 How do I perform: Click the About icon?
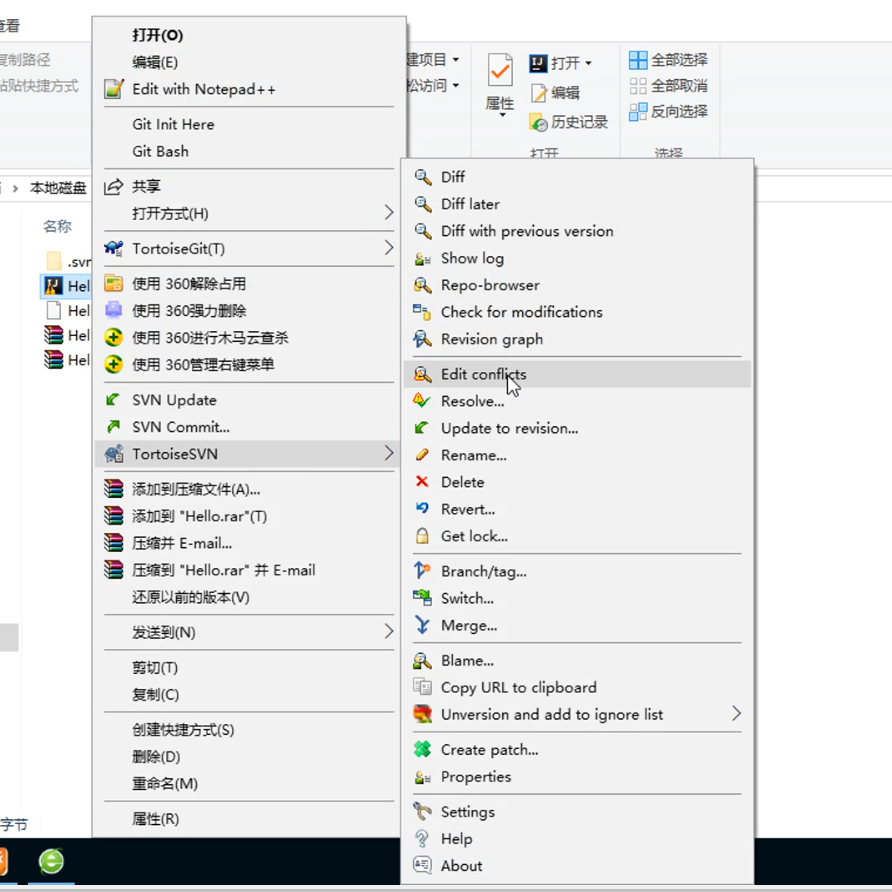422,865
